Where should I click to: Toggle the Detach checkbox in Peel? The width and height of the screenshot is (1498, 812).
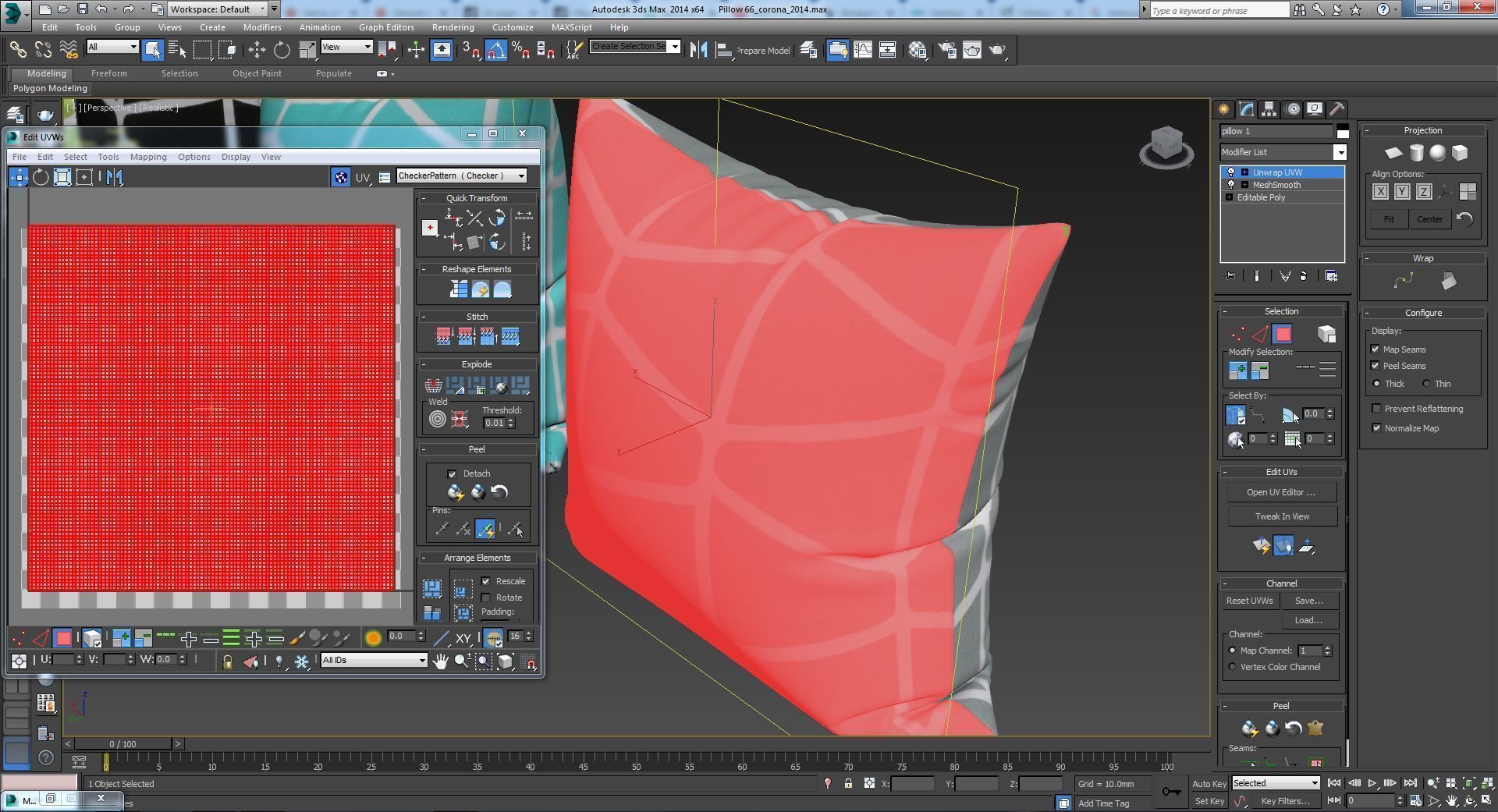pyautogui.click(x=452, y=473)
